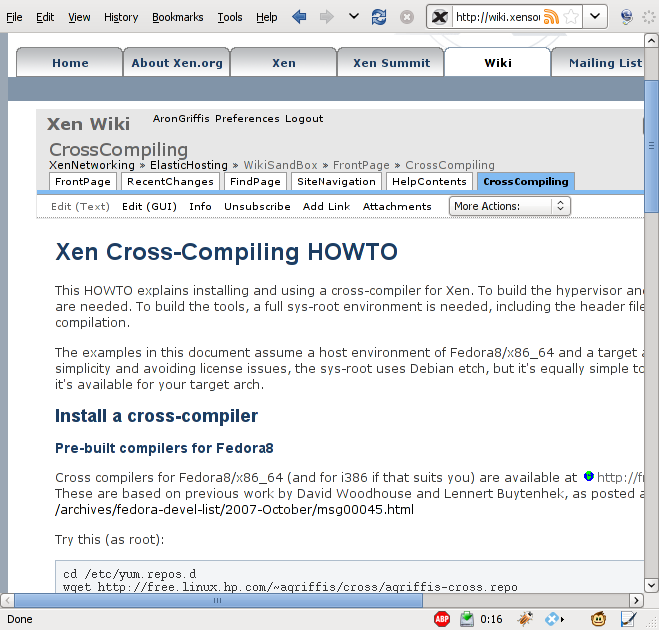Follow the WikiSandBox trail link
Screen dimensions: 659x630
[x=280, y=165]
